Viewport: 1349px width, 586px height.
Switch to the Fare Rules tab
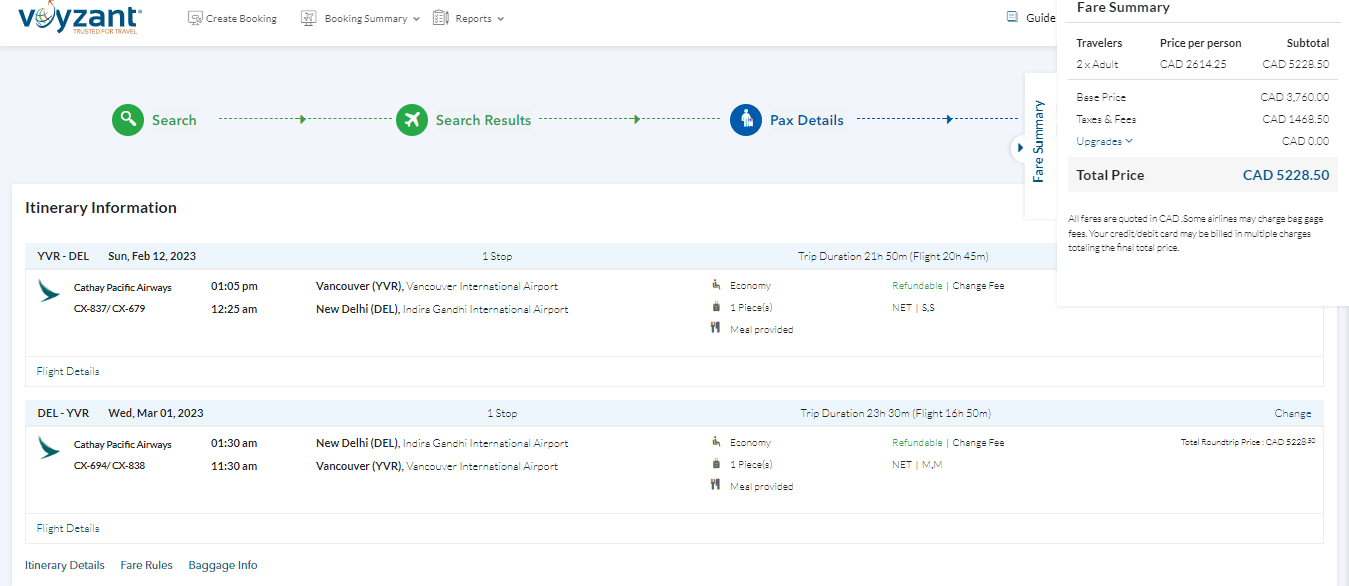pyautogui.click(x=146, y=565)
